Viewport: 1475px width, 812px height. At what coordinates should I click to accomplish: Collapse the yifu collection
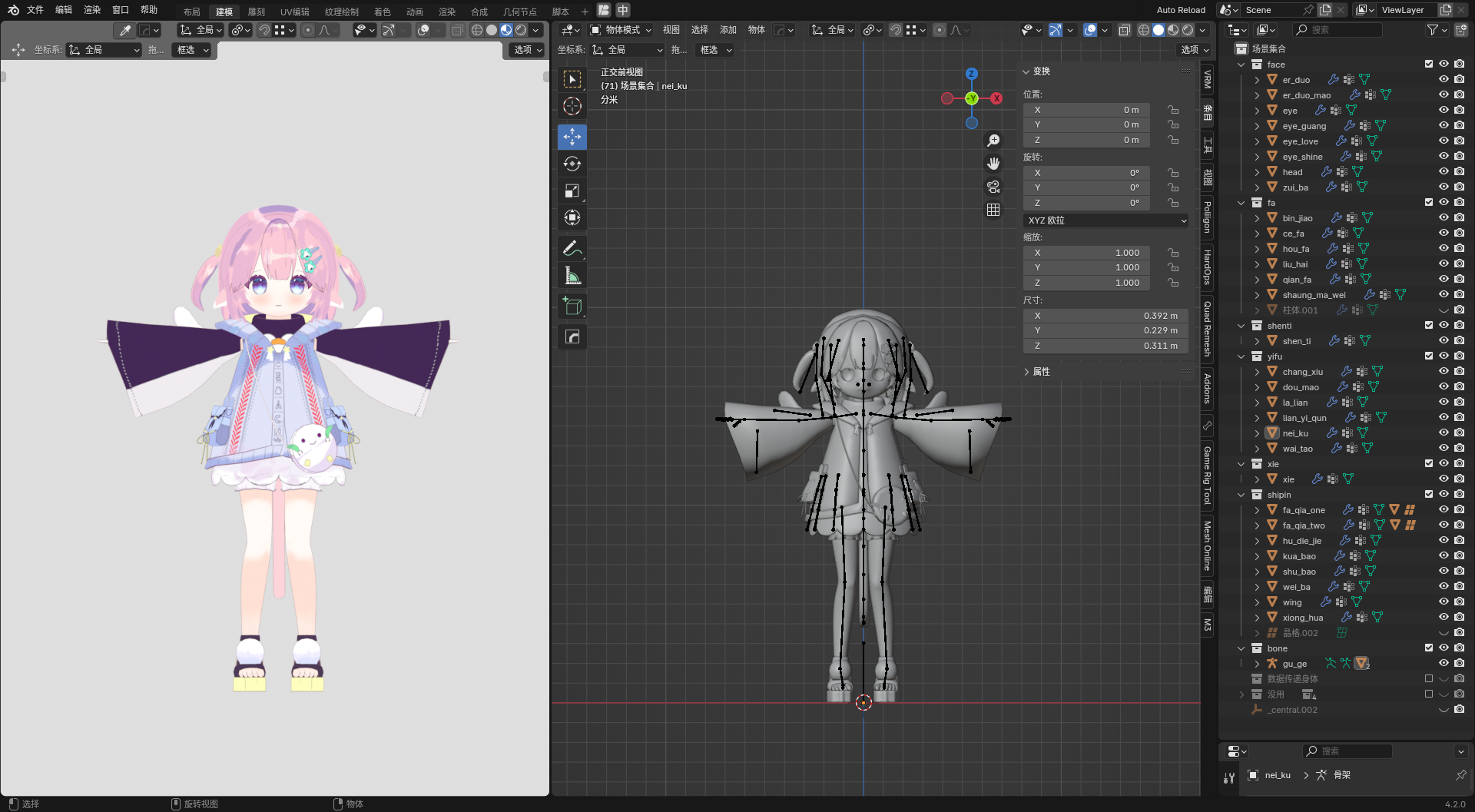pyautogui.click(x=1241, y=356)
